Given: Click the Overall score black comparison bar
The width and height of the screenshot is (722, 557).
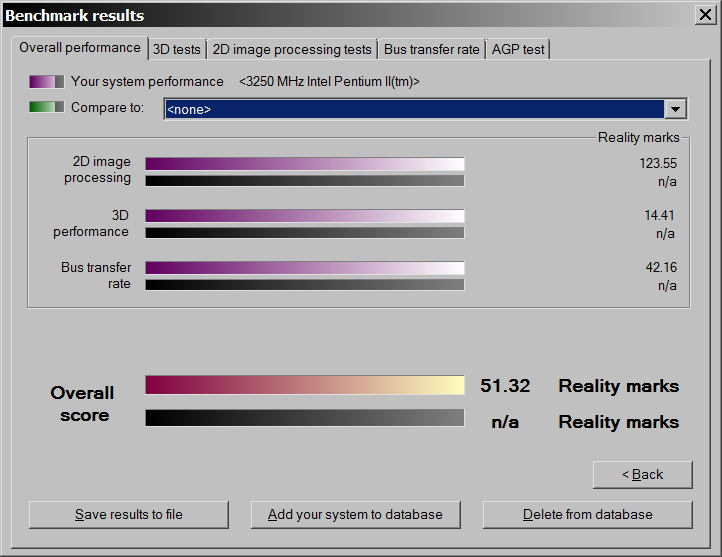Looking at the screenshot, I should pos(305,418).
